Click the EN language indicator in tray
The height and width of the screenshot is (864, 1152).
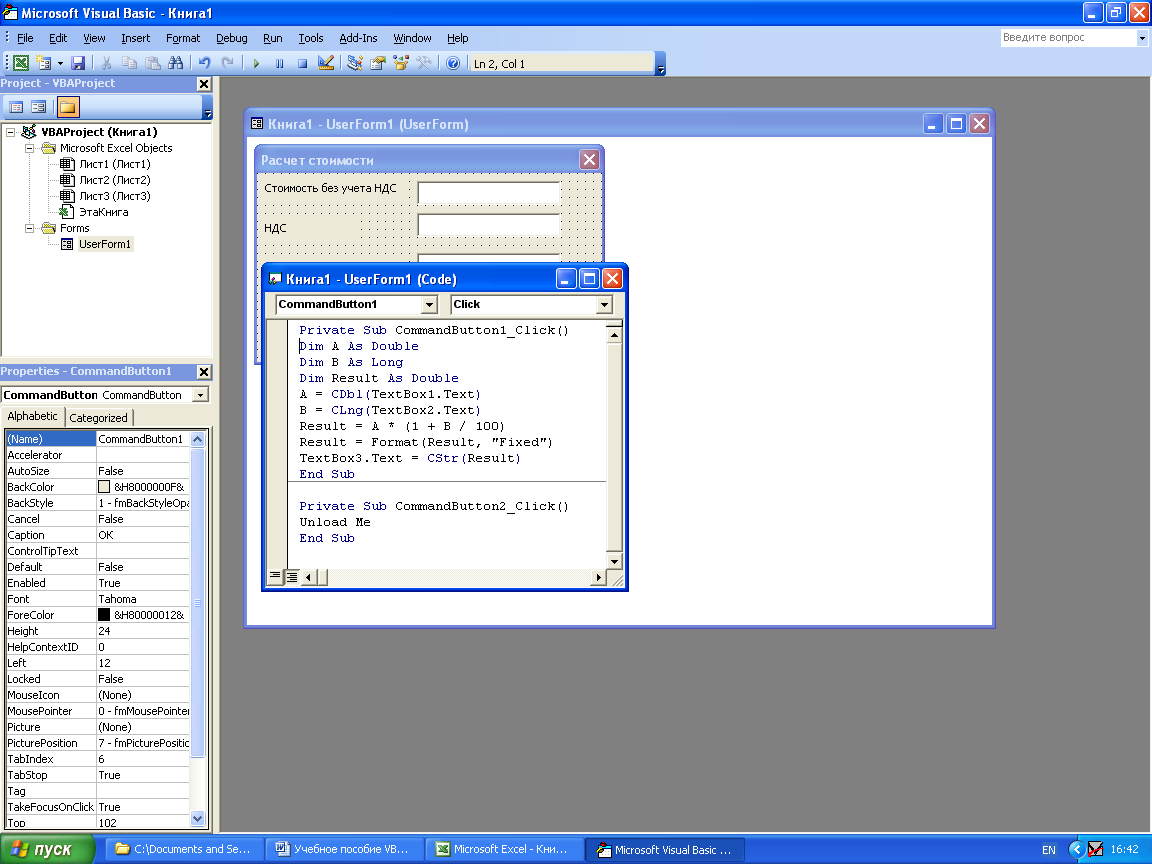(1048, 850)
